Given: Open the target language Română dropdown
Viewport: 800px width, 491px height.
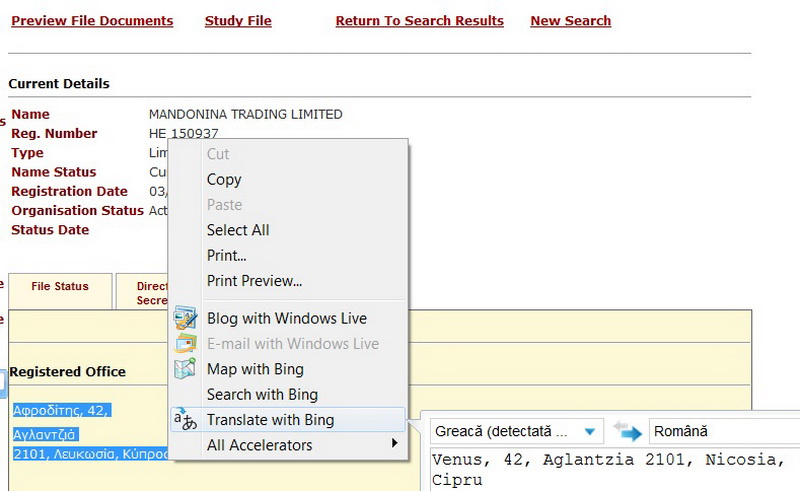Looking at the screenshot, I should point(722,432).
